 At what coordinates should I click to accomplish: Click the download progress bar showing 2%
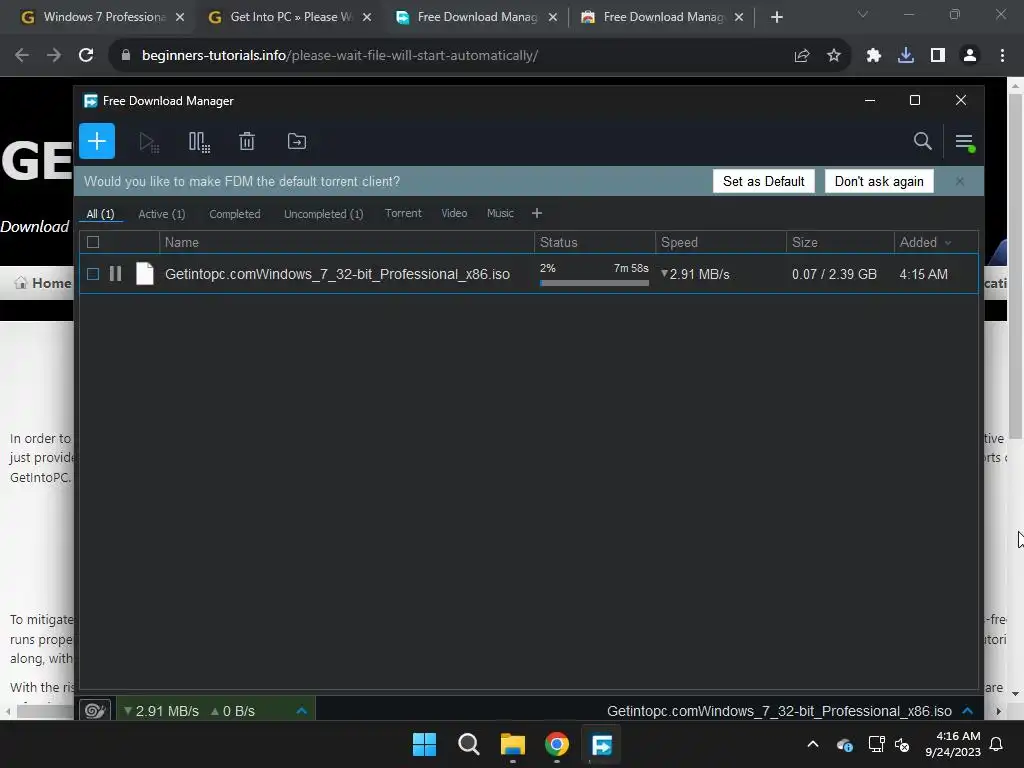(x=594, y=283)
